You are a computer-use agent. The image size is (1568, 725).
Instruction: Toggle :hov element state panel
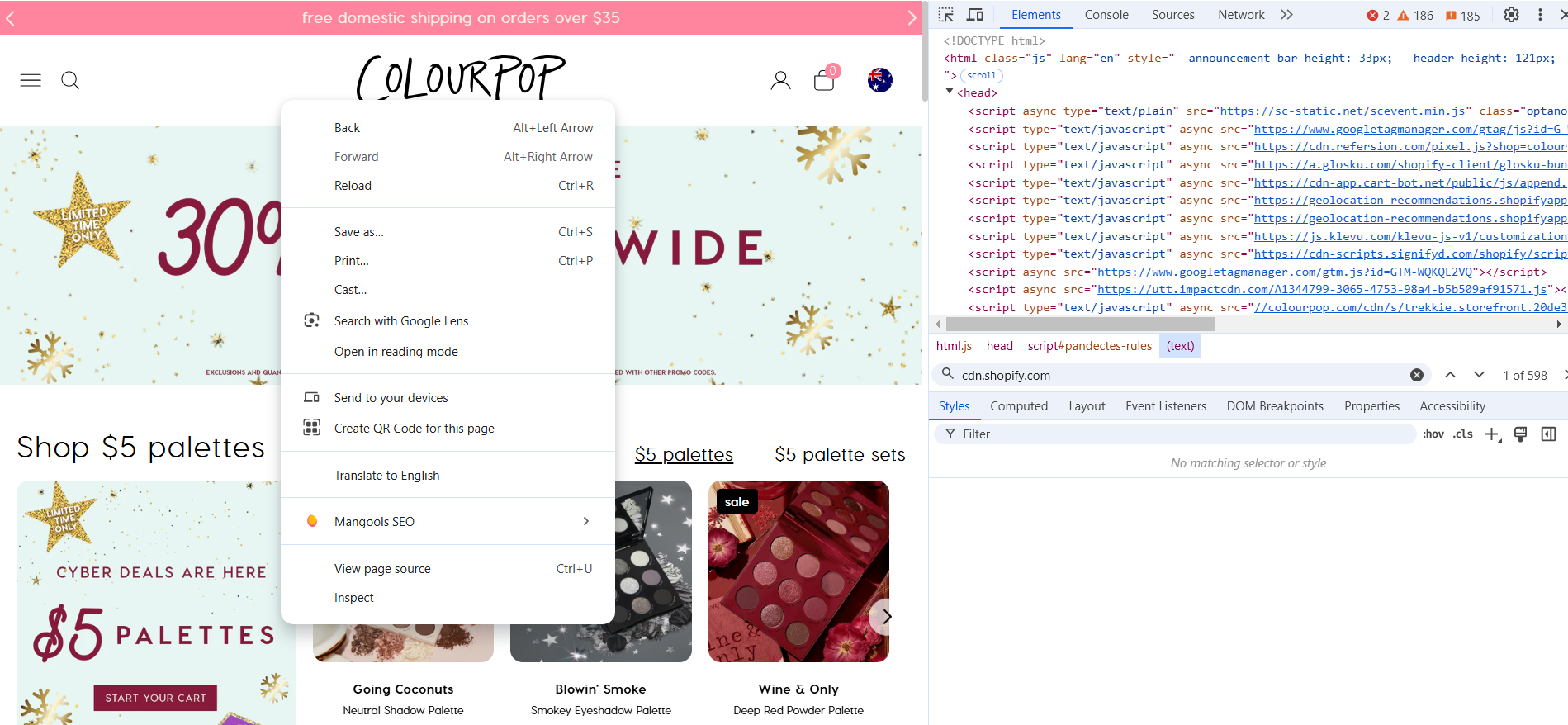pos(1433,434)
